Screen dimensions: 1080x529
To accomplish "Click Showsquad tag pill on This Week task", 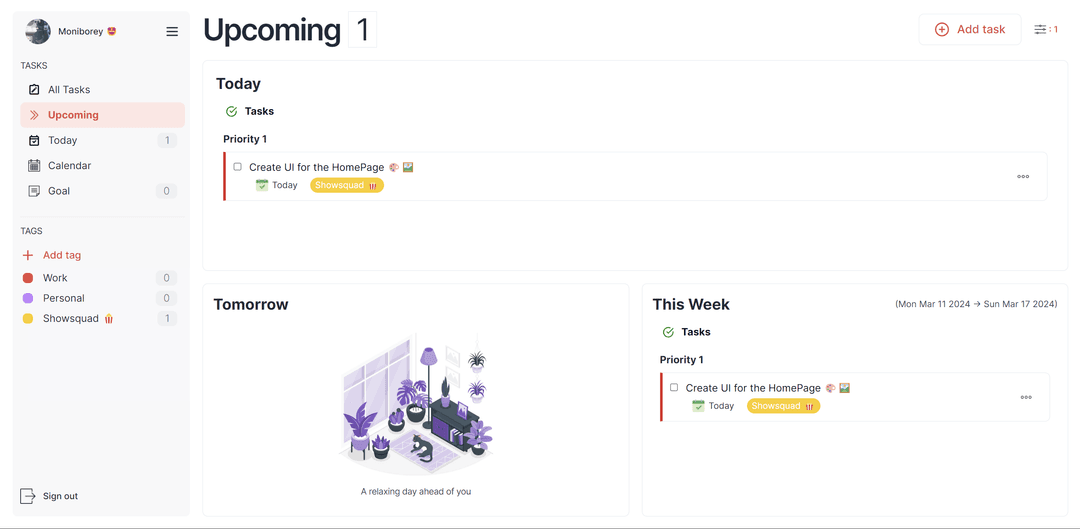I will tap(783, 406).
